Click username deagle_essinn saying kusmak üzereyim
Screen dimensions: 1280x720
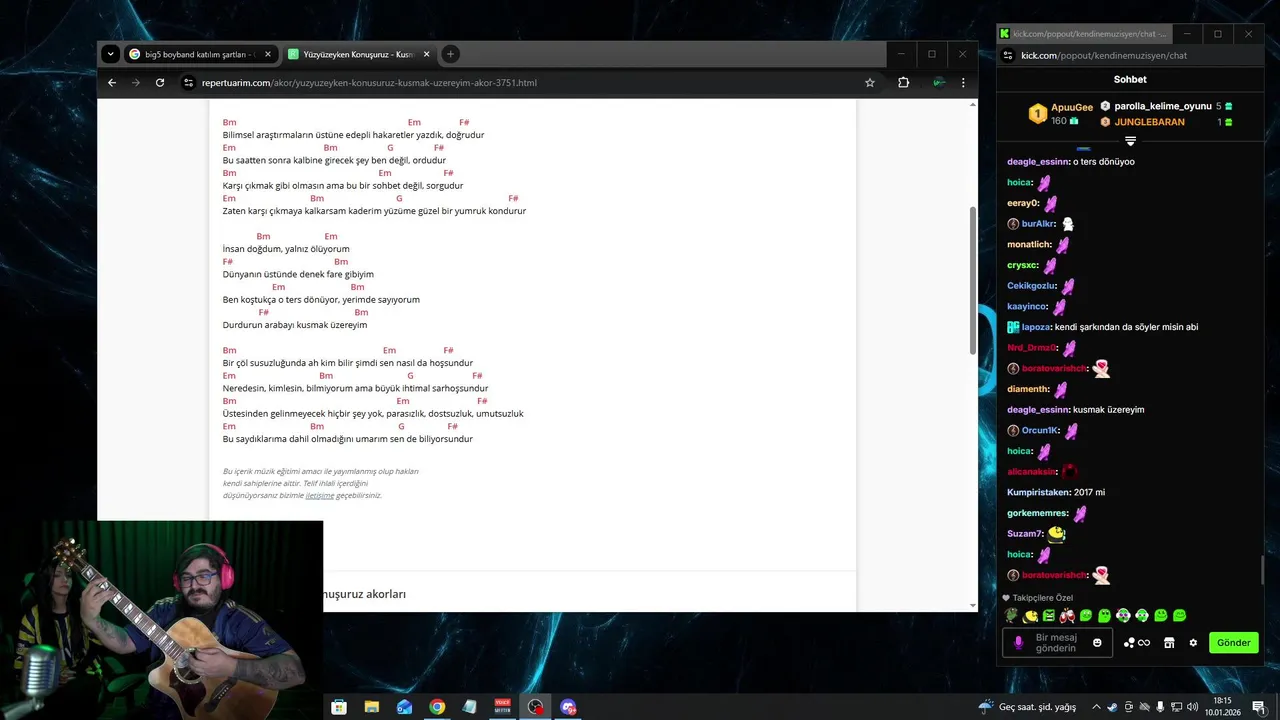[x=1038, y=410]
